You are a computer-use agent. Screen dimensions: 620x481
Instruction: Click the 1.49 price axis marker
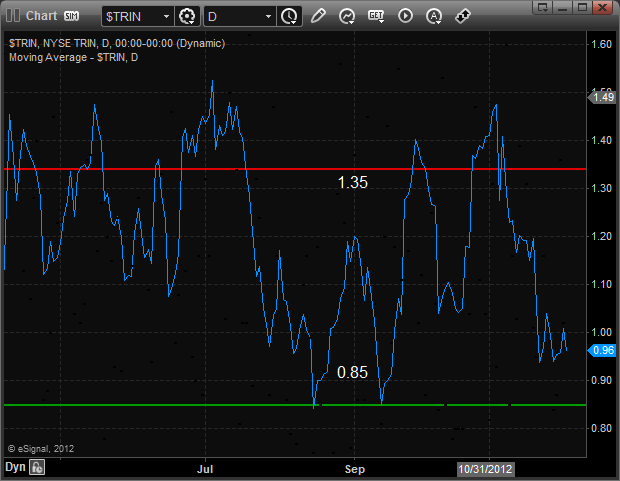[x=602, y=97]
